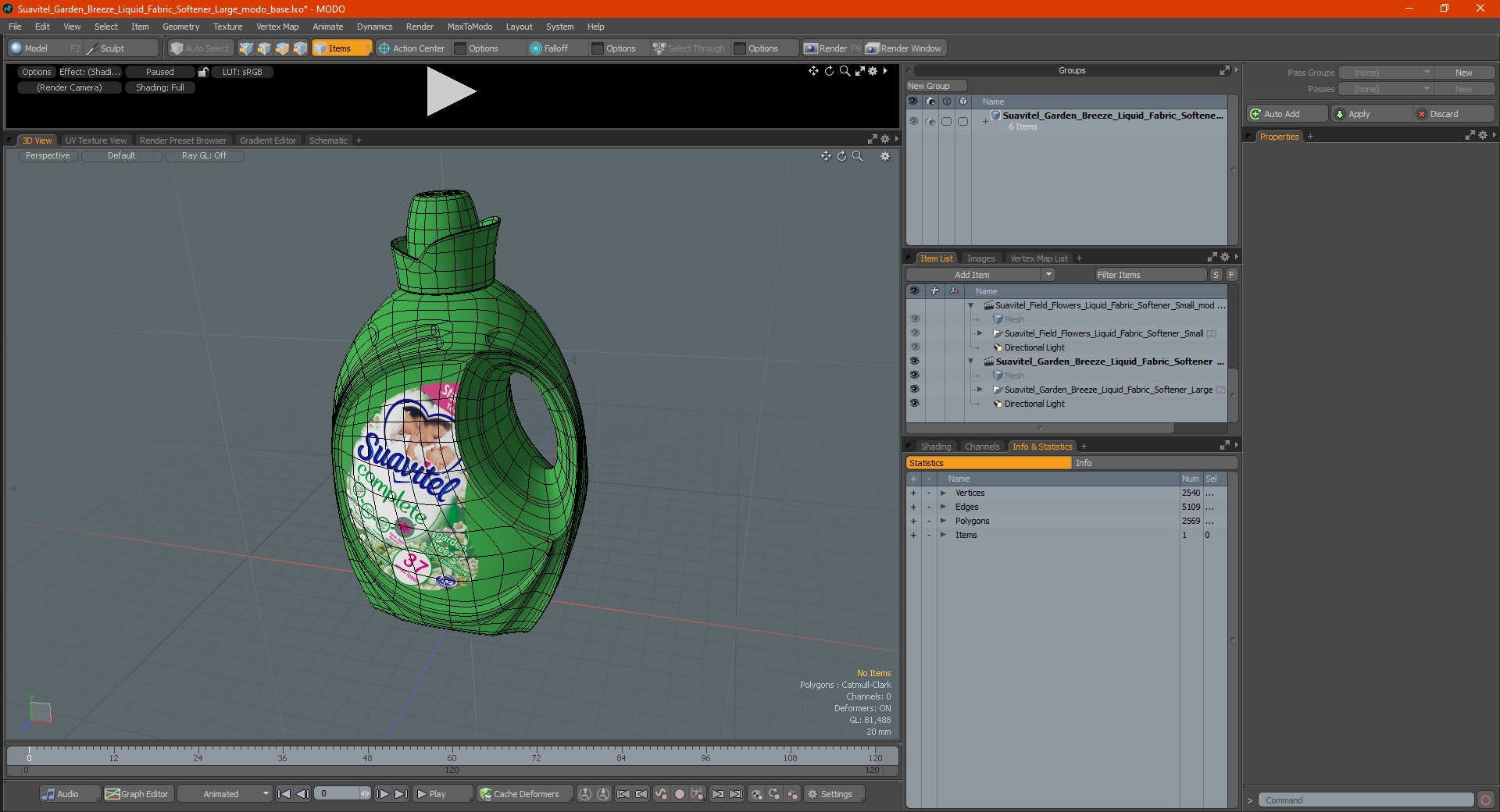This screenshot has width=1500, height=812.
Task: Start Render with F9 button
Action: (x=832, y=48)
